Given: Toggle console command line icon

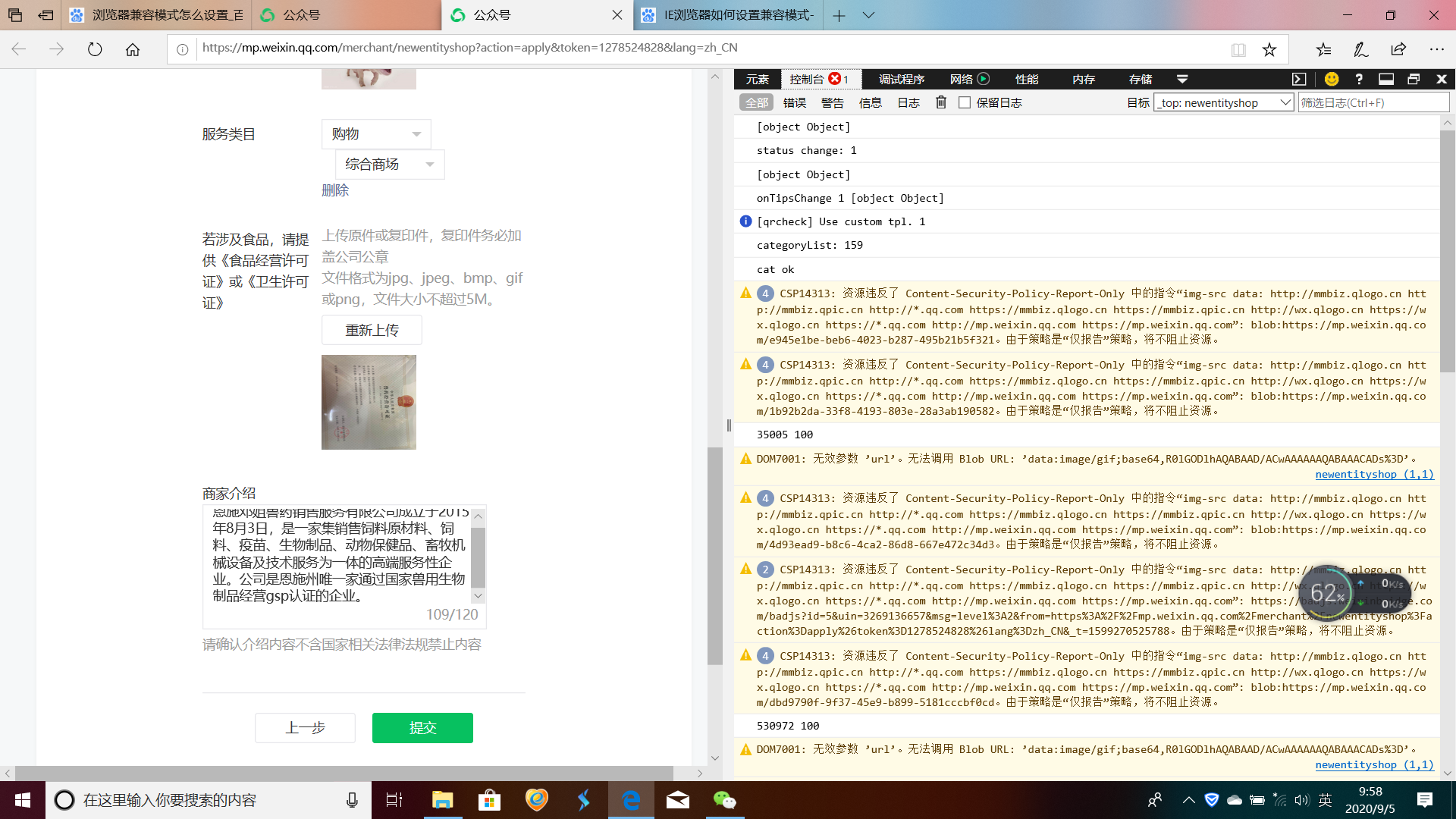Looking at the screenshot, I should (1299, 79).
